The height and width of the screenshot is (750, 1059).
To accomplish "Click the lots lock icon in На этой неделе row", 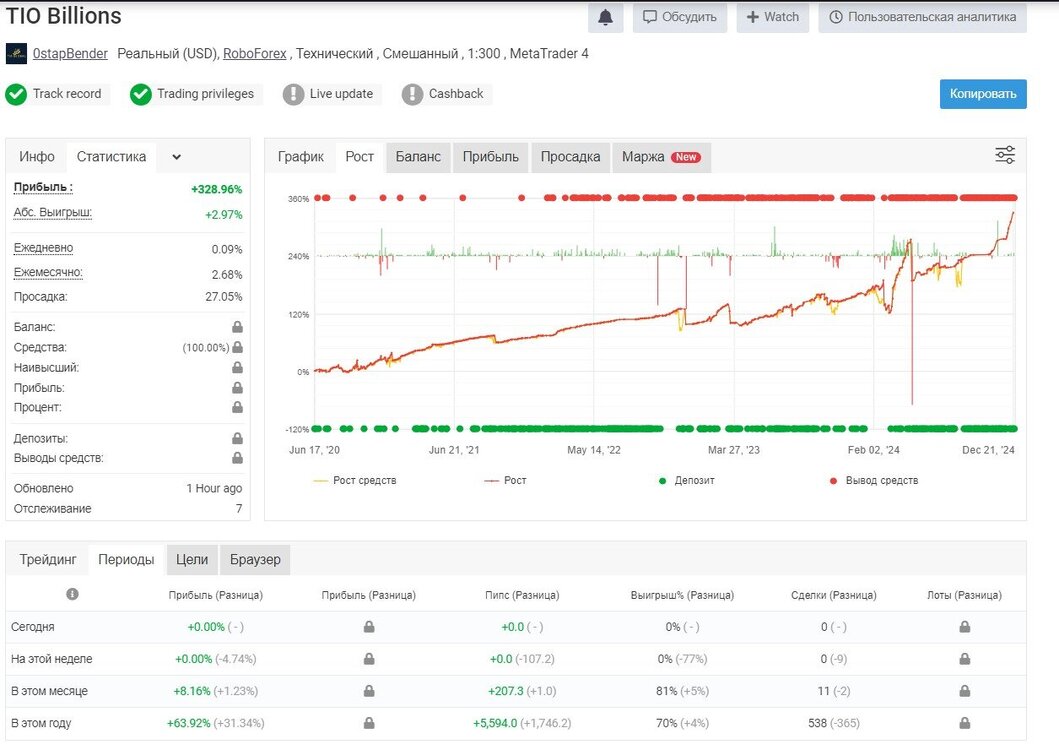I will pyautogui.click(x=964, y=659).
